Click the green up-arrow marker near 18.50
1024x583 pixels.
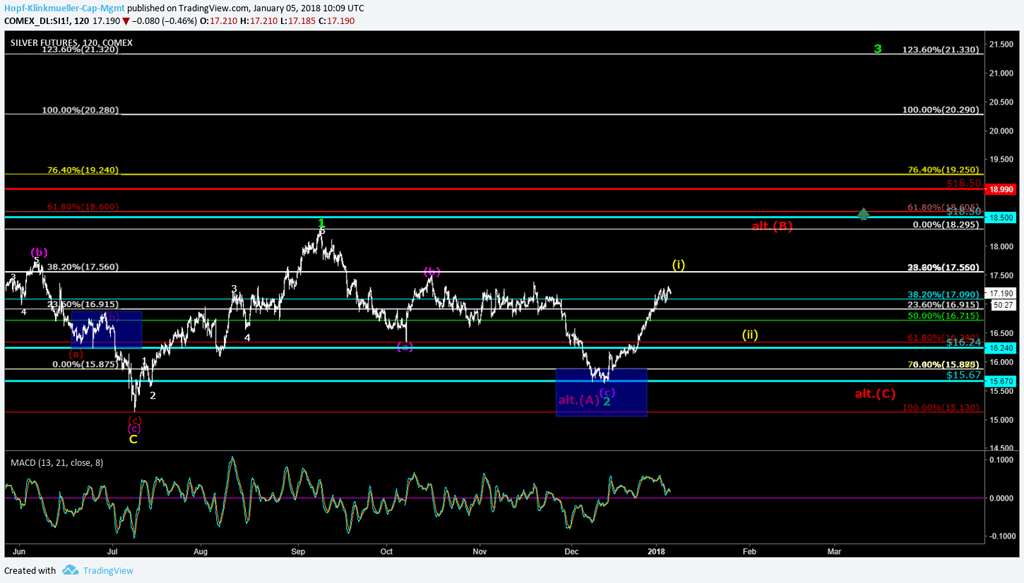[x=864, y=213]
